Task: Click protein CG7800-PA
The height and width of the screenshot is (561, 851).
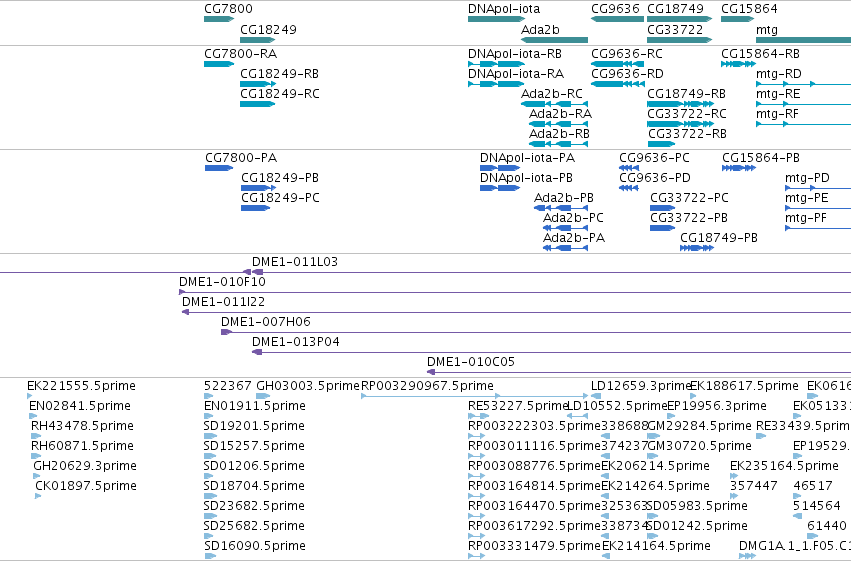Action: (219, 168)
